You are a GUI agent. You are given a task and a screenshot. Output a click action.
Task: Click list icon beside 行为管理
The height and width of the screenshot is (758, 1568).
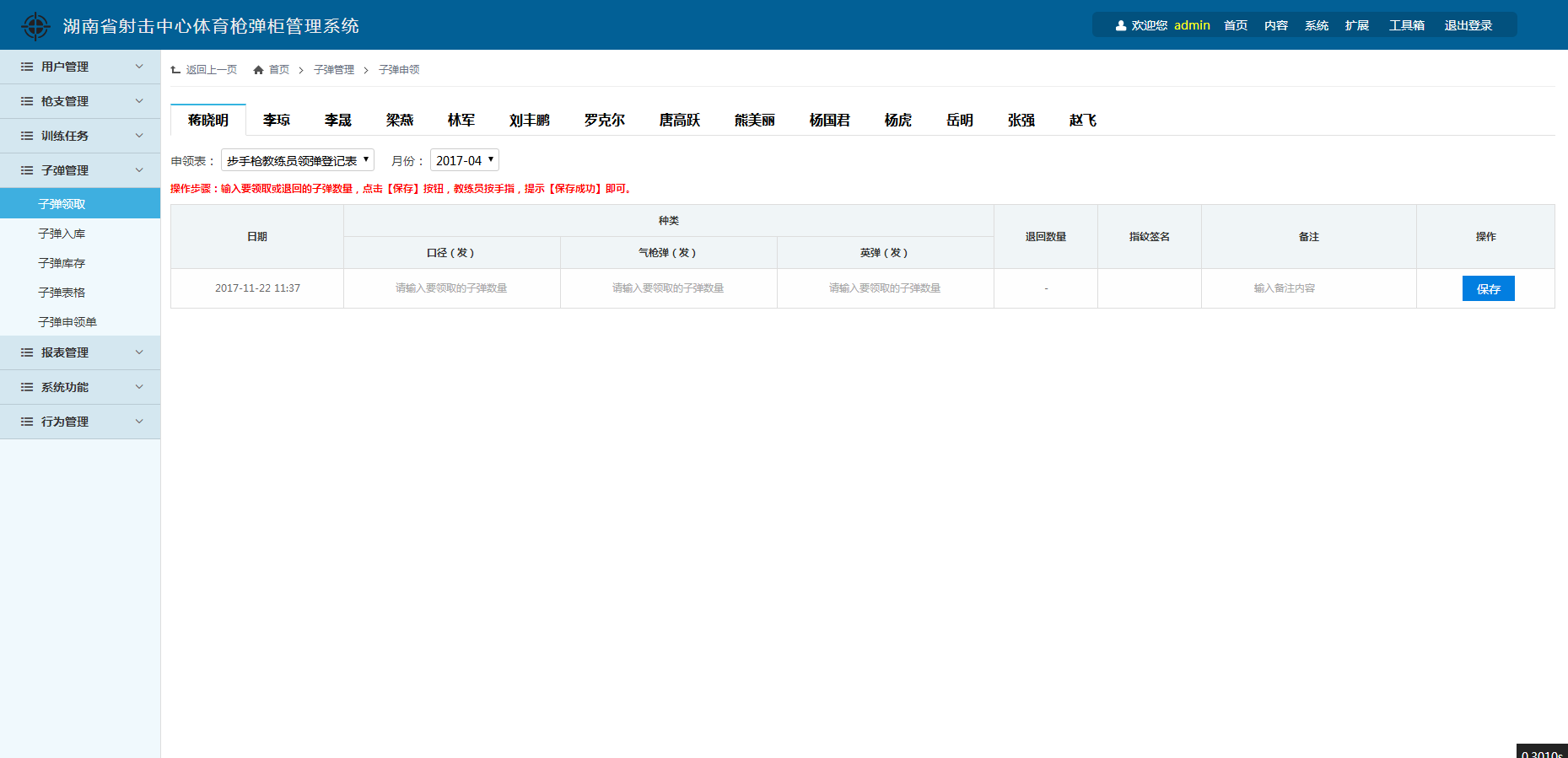pyautogui.click(x=27, y=422)
